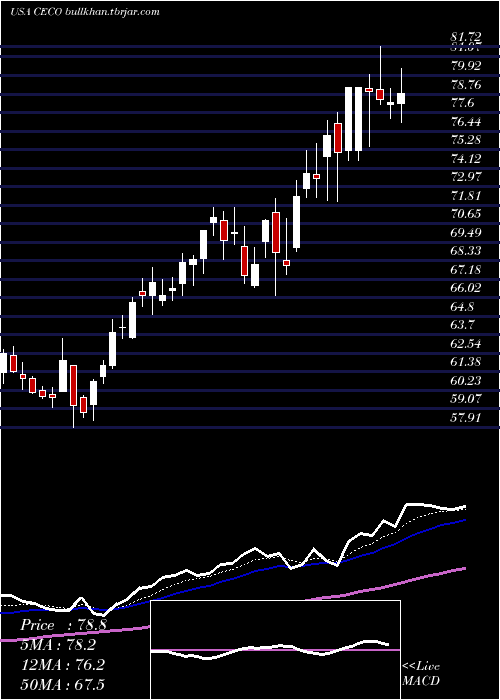This screenshot has width=500, height=700.
Task: Click the 77.6 price axis label
Action: tap(463, 103)
